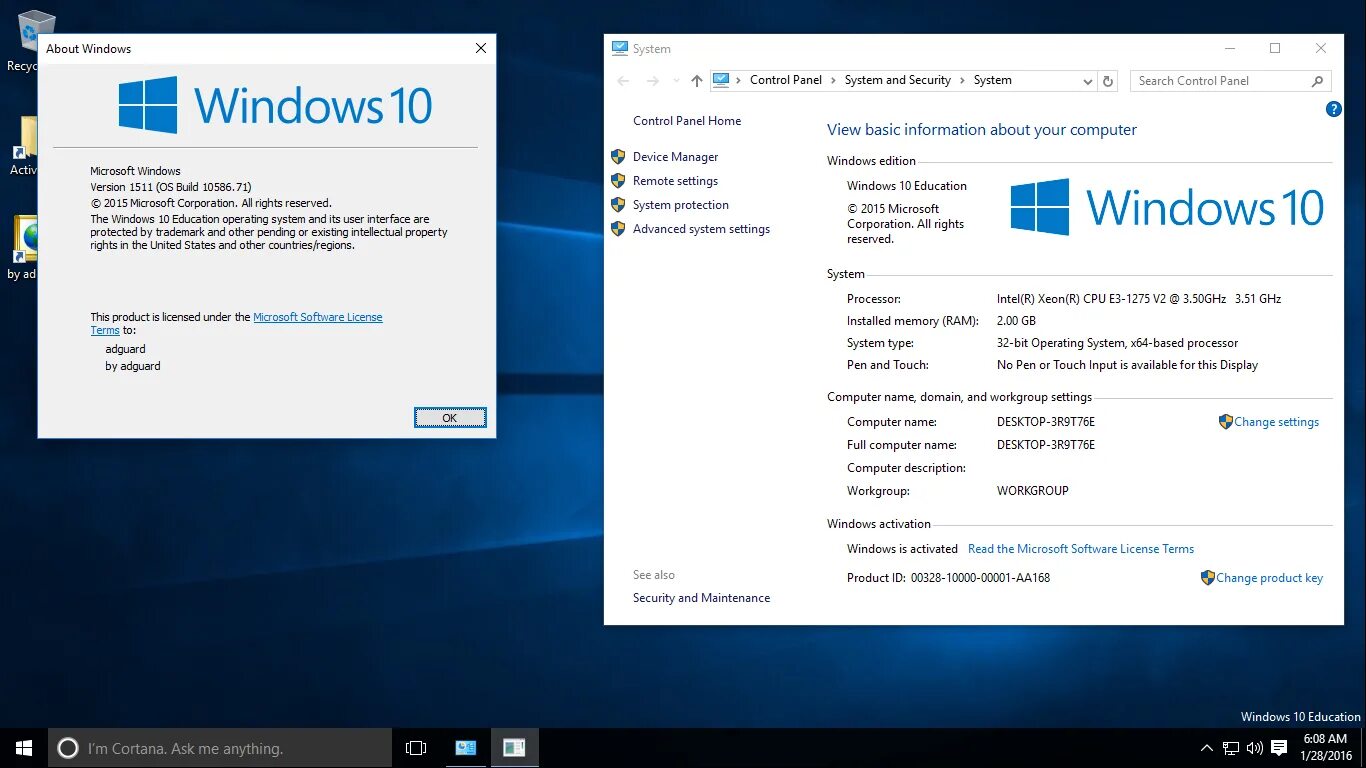Switch to the System window taskbar icon
The image size is (1366, 768).
(x=466, y=748)
